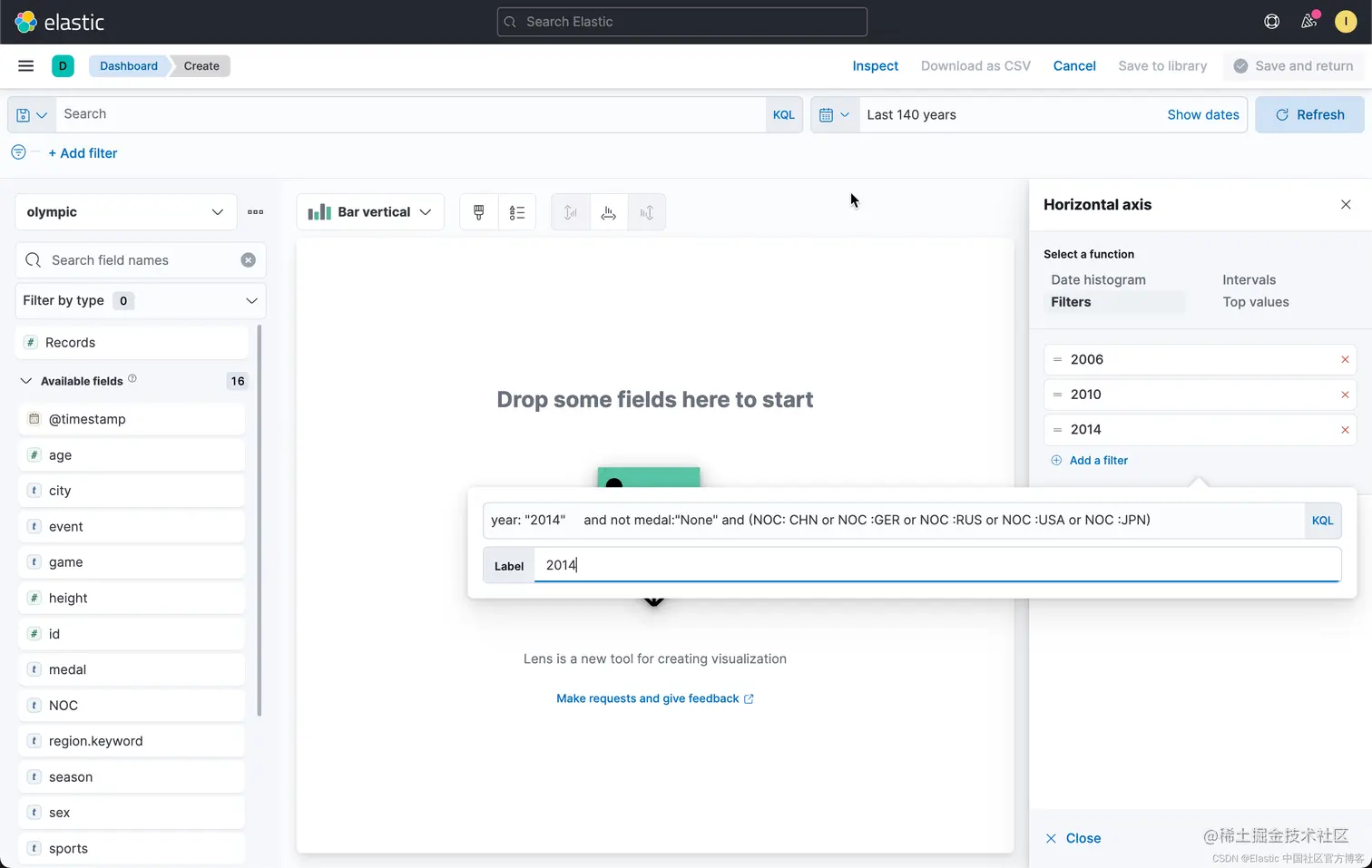The width and height of the screenshot is (1372, 868).
Task: Open the saved query menu
Action: [32, 114]
